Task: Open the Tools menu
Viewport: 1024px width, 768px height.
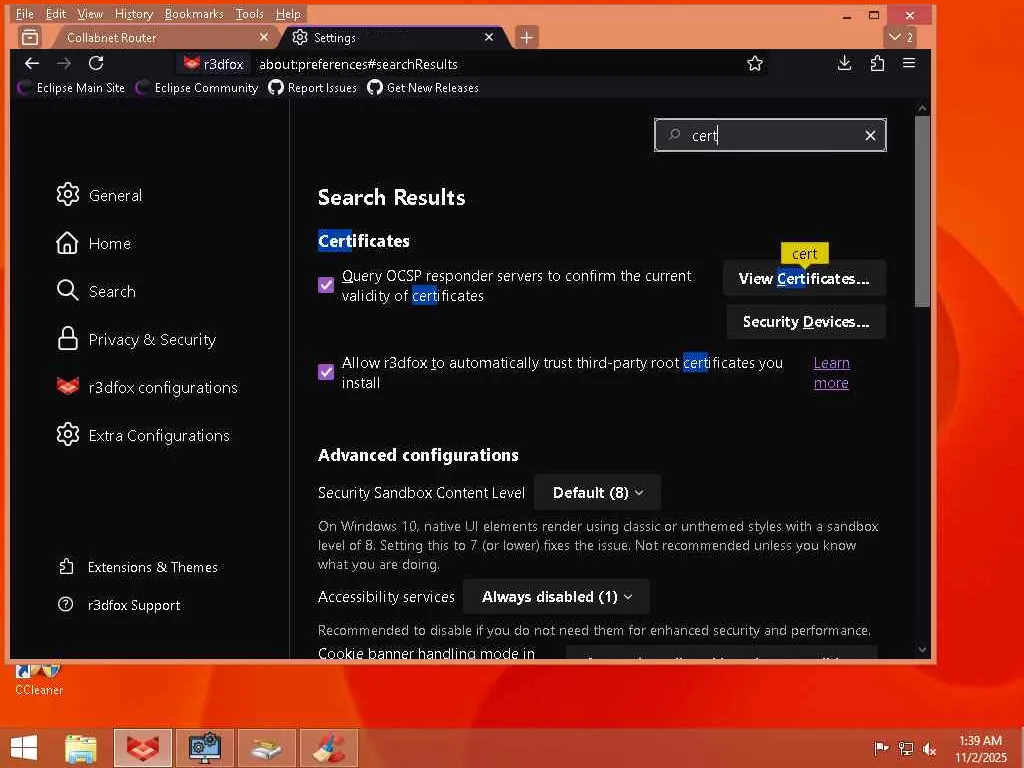Action: coord(249,14)
